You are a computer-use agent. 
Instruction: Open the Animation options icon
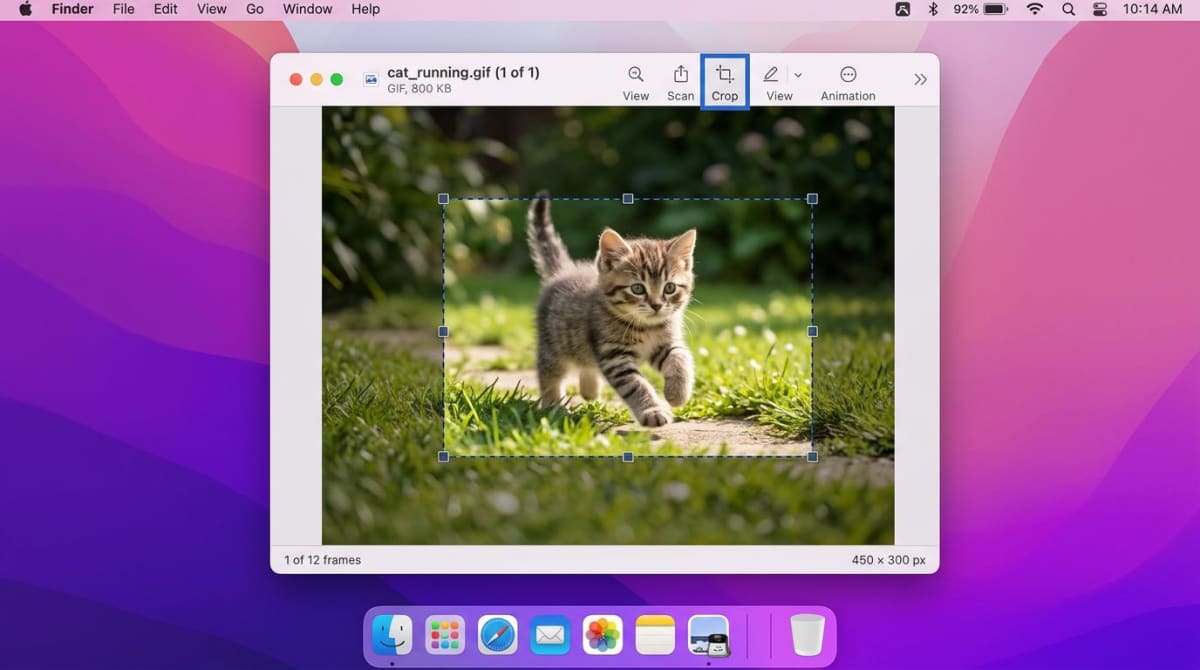pos(848,74)
